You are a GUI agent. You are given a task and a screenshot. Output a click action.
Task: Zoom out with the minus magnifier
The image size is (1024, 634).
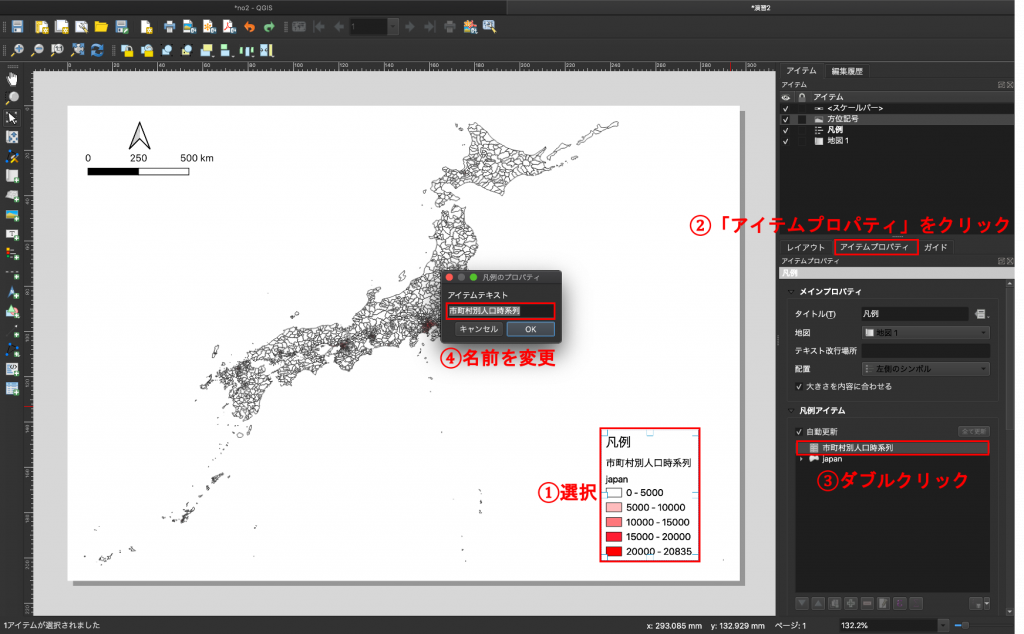click(38, 50)
